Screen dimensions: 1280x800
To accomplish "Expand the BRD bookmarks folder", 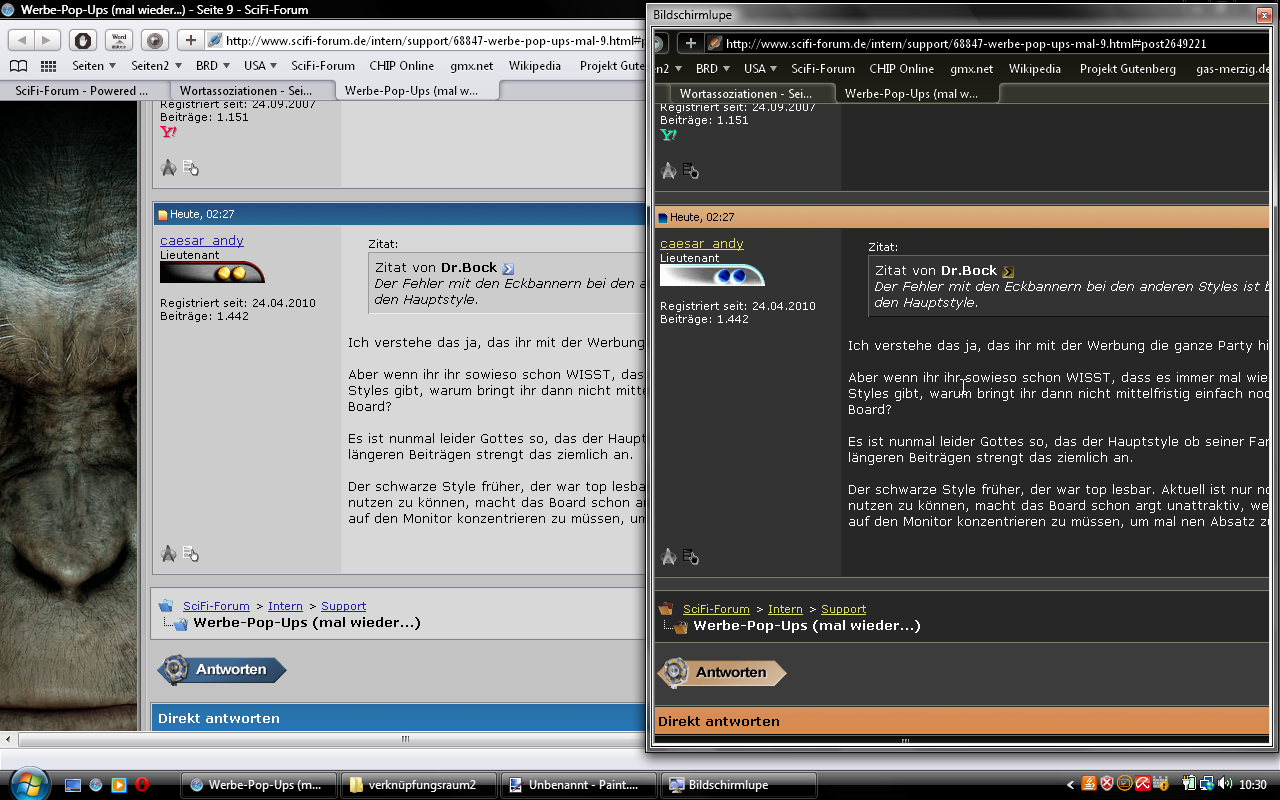I will pos(213,66).
